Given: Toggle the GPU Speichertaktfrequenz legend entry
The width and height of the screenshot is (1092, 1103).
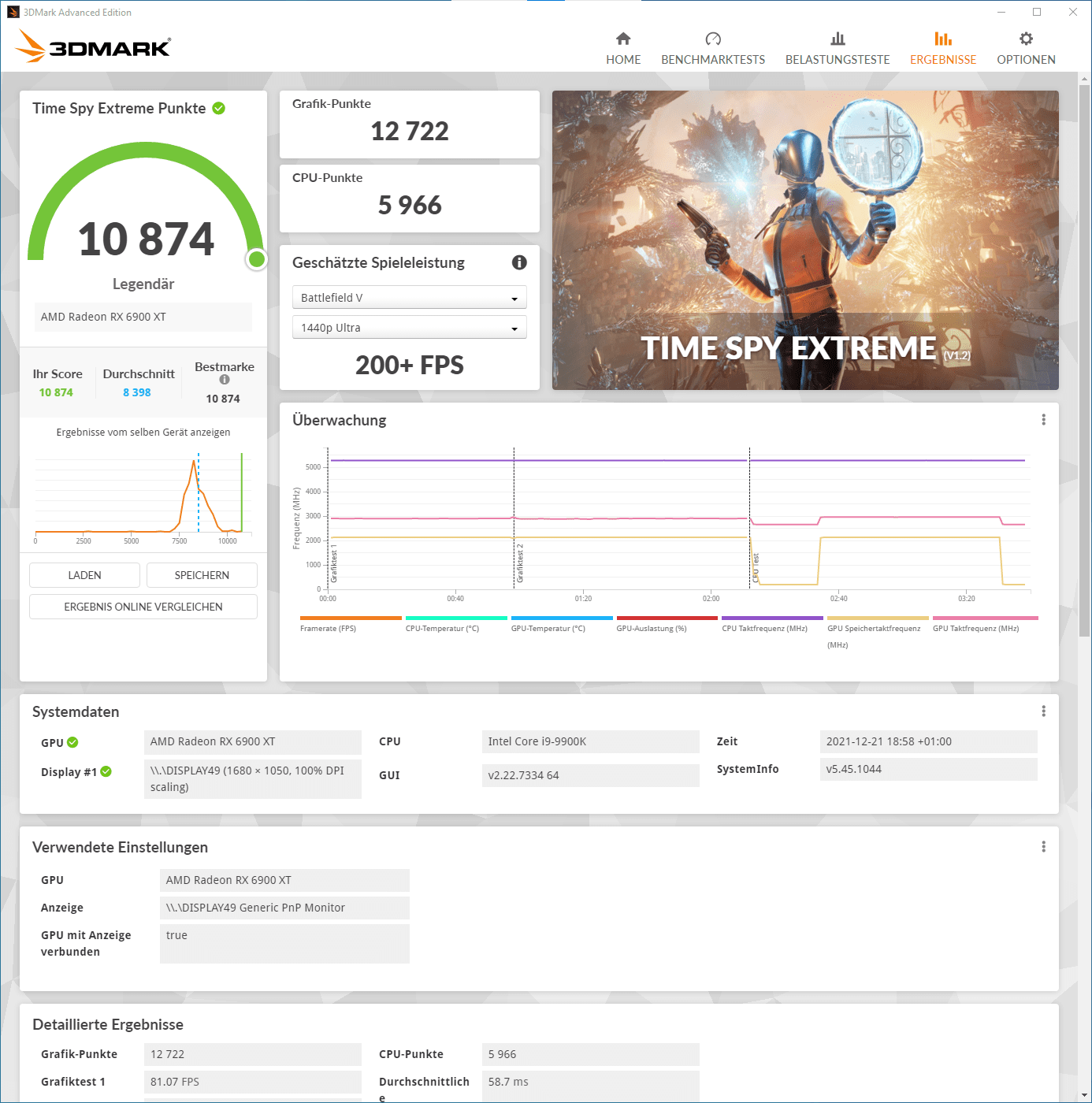Looking at the screenshot, I should coord(878,633).
